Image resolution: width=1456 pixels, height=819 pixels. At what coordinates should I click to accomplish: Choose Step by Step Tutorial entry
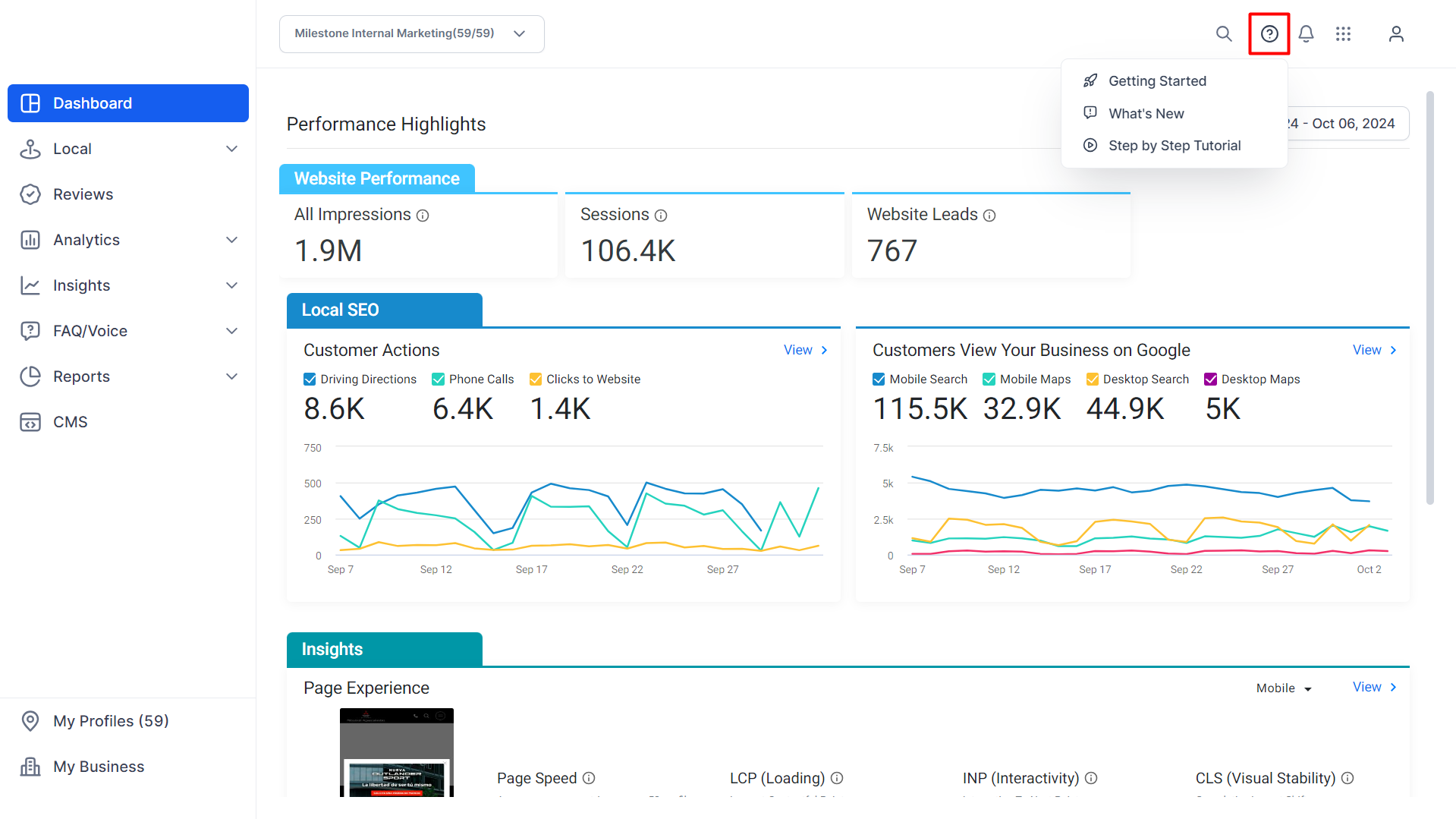[1174, 146]
